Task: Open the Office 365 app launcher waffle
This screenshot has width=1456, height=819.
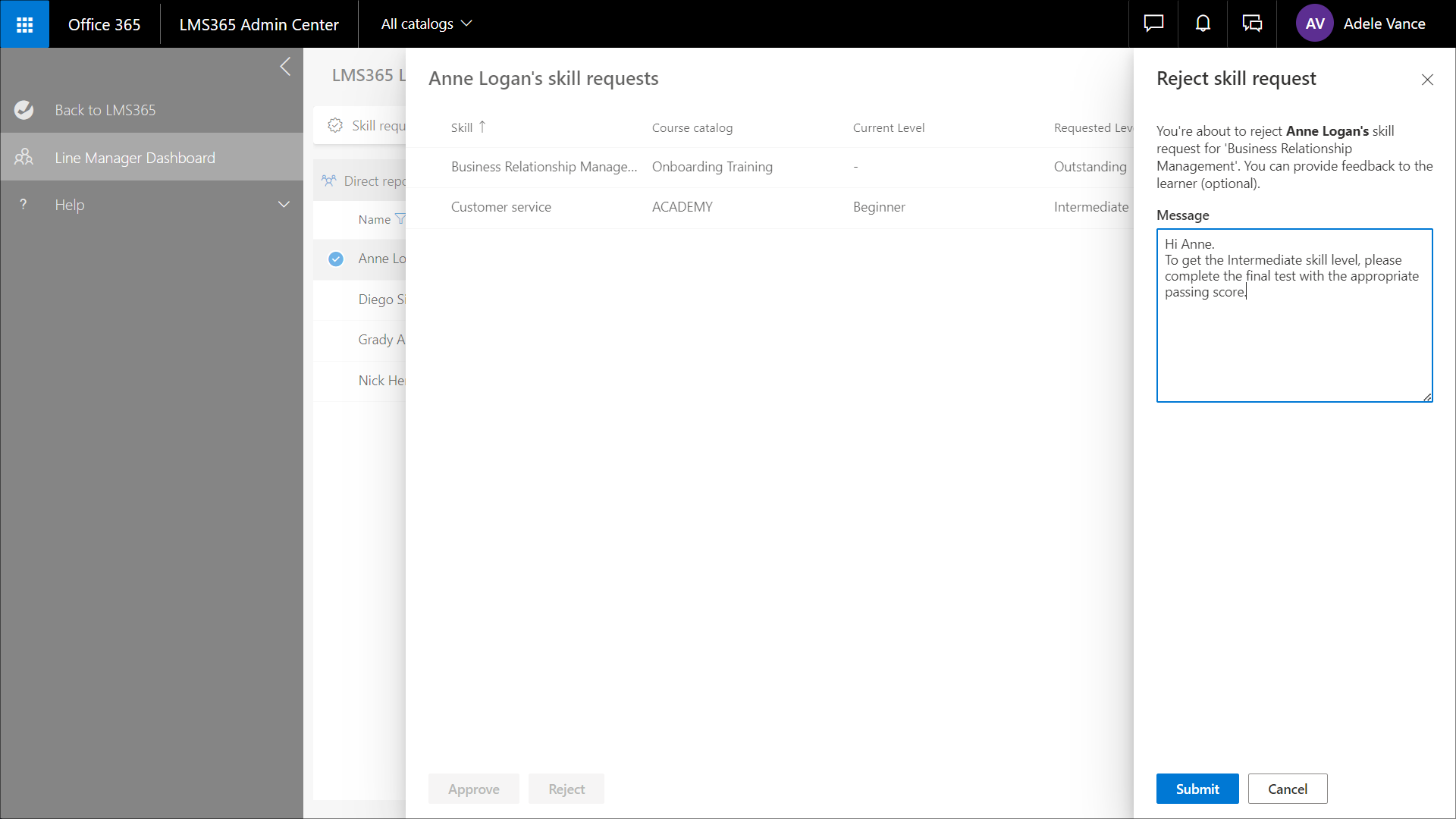Action: pos(24,24)
